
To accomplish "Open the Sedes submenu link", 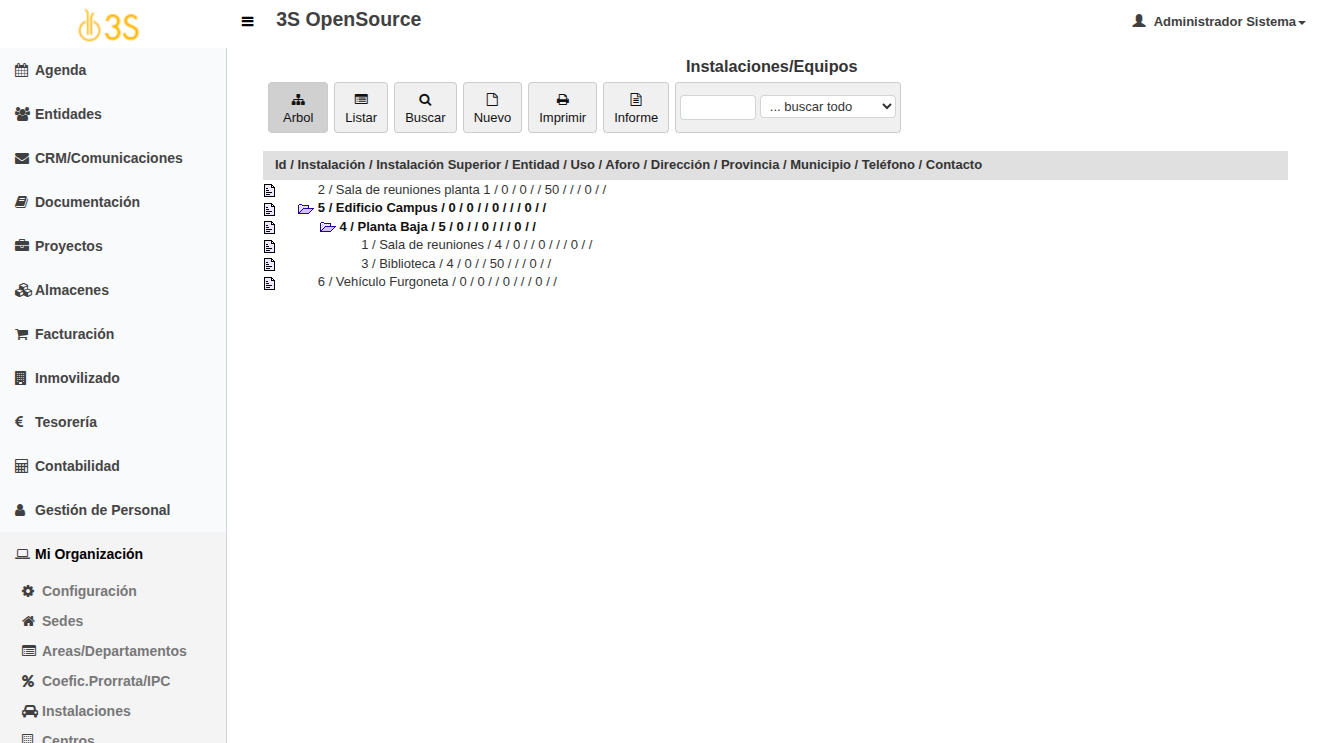I will (62, 621).
